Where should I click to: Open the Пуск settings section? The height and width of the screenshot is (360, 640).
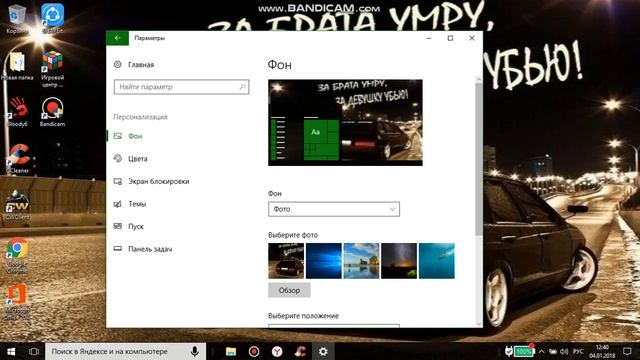click(129, 226)
